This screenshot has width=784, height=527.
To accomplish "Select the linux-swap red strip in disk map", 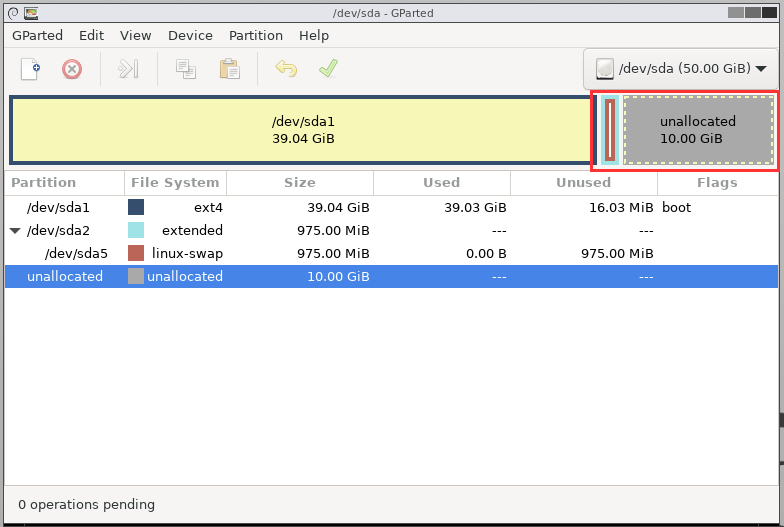I will pyautogui.click(x=610, y=130).
